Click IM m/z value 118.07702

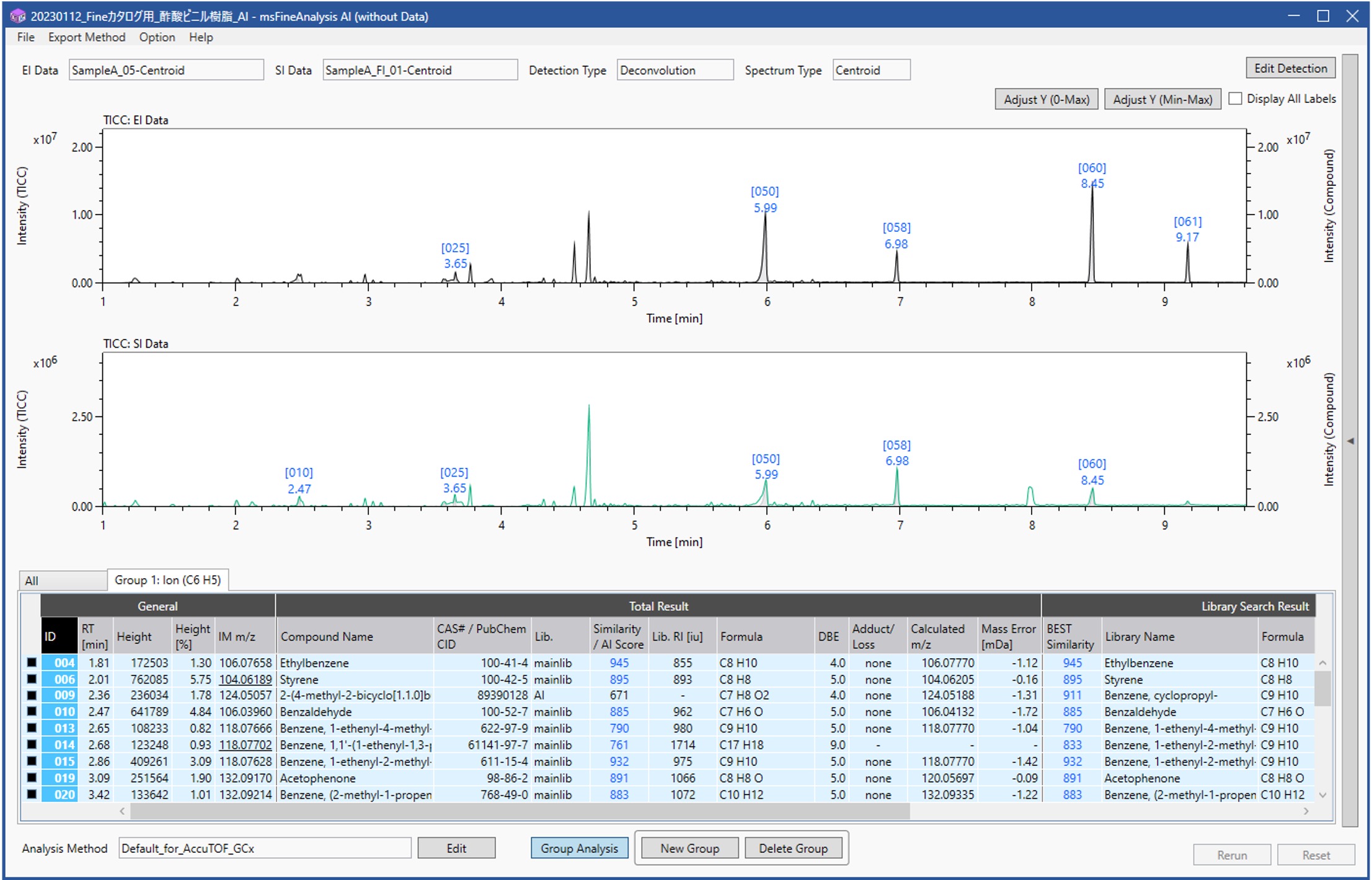tap(245, 745)
